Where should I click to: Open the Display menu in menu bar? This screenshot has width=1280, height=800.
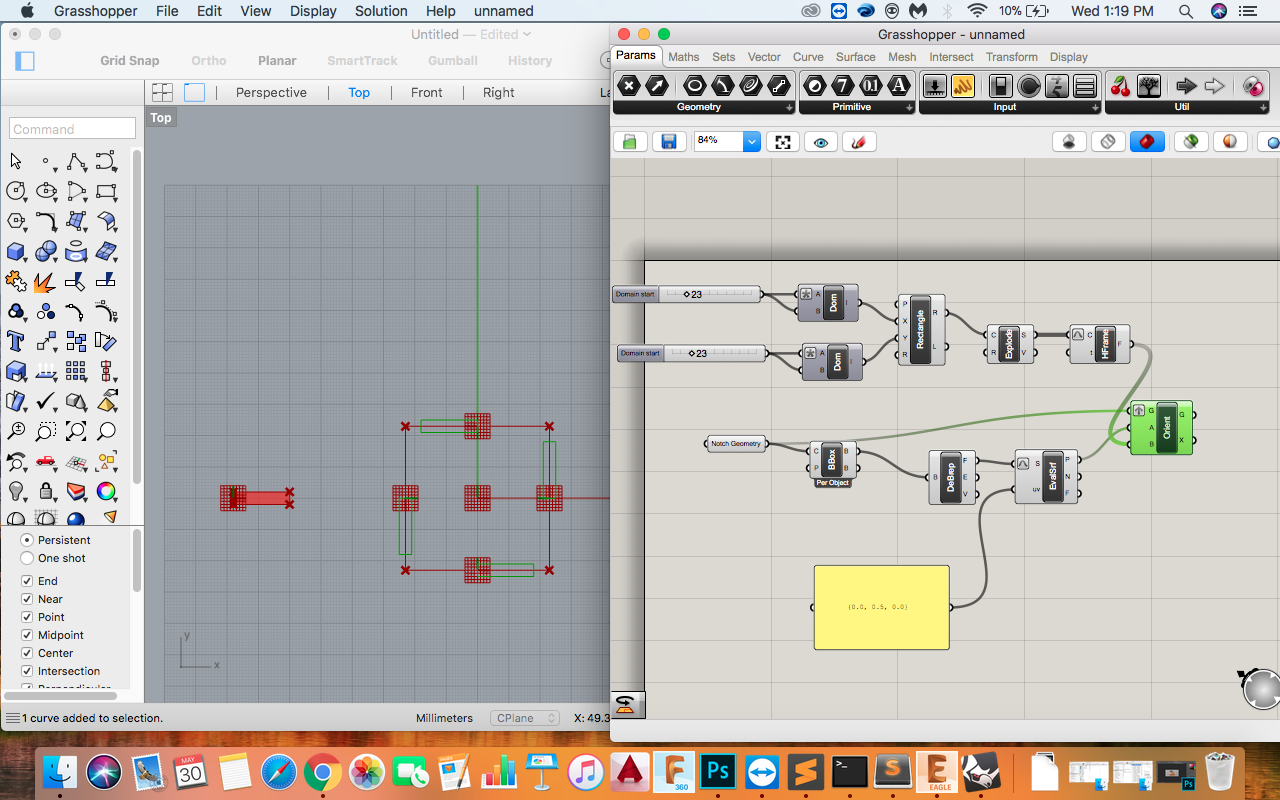[x=313, y=11]
